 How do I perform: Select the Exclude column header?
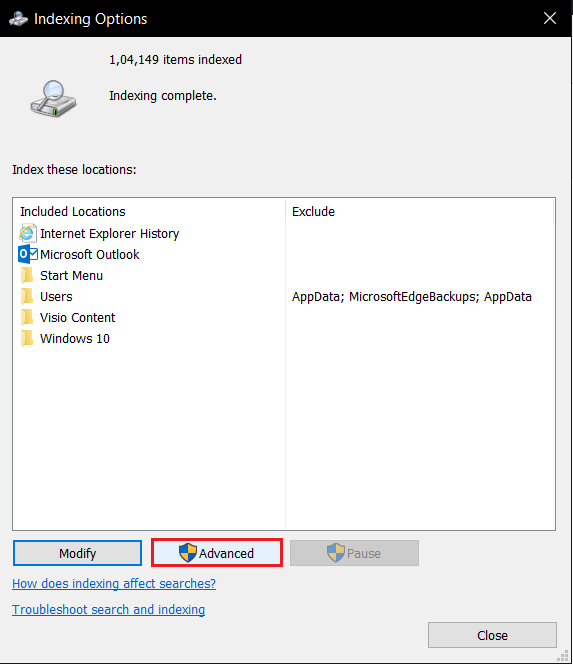click(313, 211)
